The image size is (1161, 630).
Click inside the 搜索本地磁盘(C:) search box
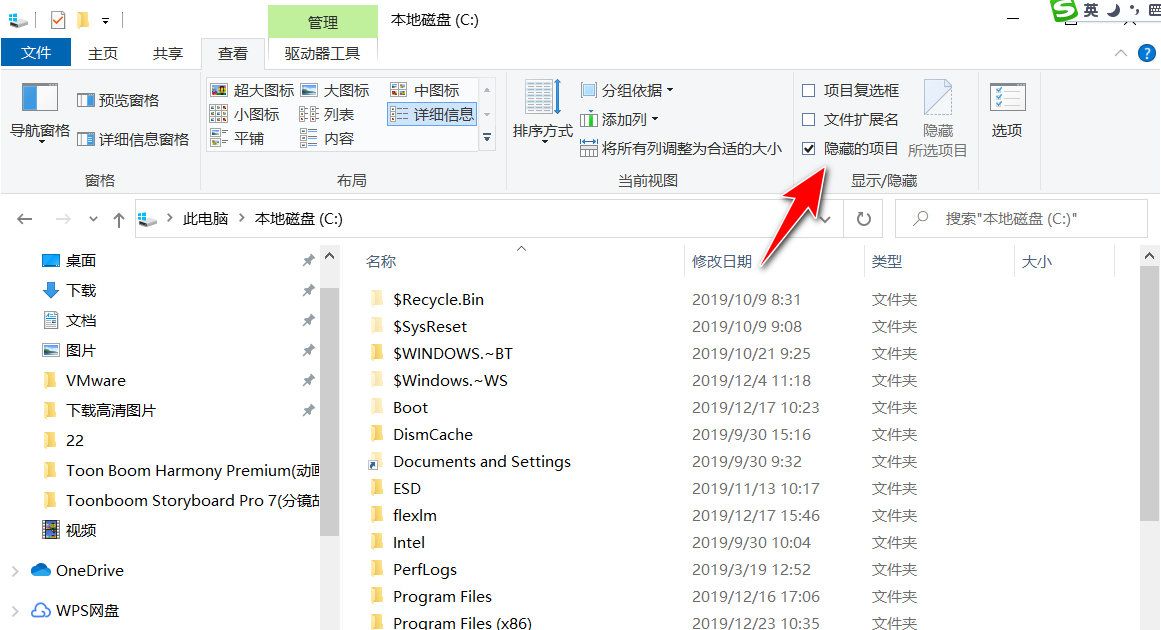click(1020, 218)
